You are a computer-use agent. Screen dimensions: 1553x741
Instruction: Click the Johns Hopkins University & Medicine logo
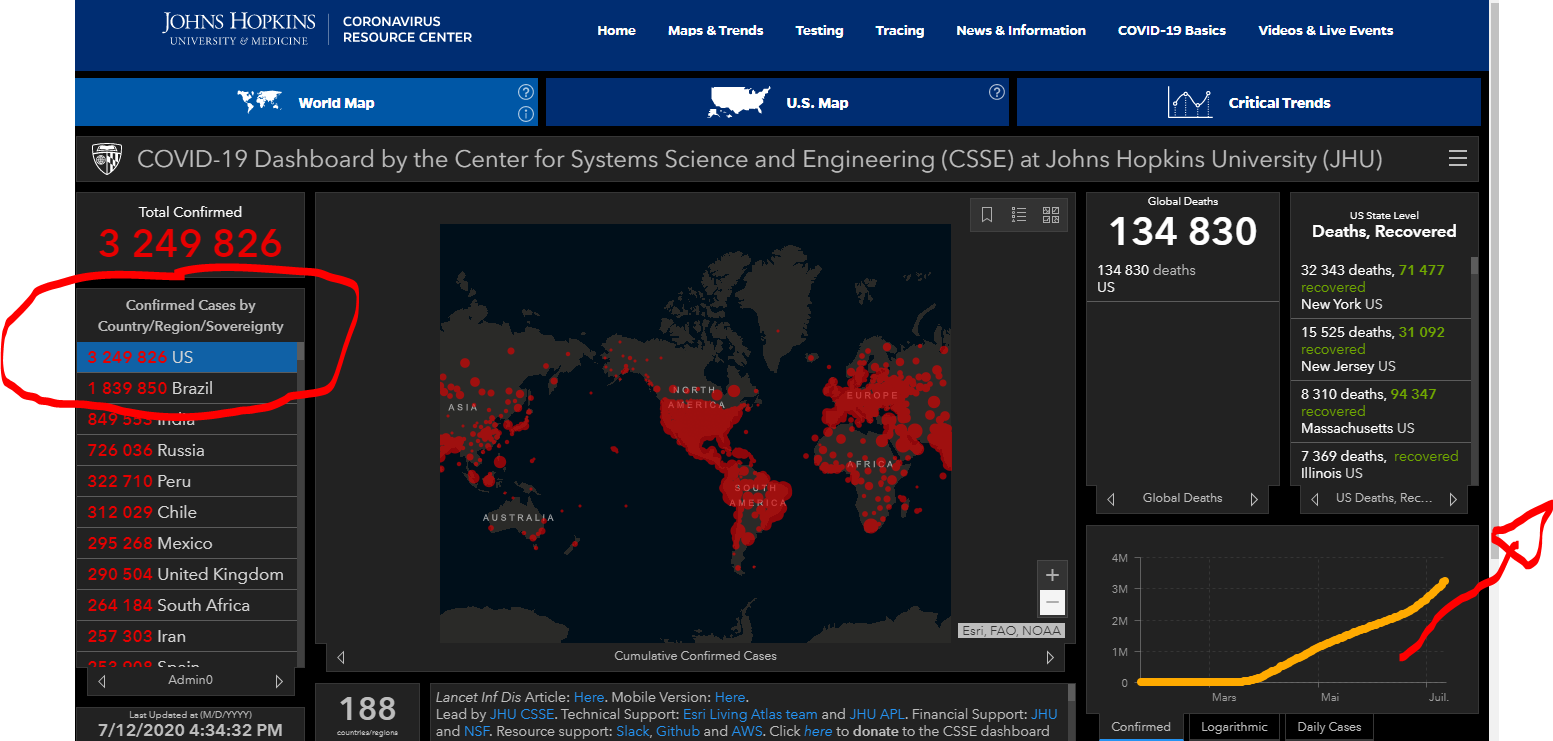click(239, 29)
